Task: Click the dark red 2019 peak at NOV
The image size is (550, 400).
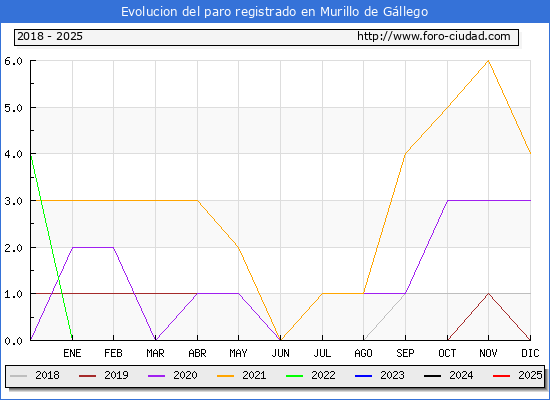Action: tap(488, 293)
